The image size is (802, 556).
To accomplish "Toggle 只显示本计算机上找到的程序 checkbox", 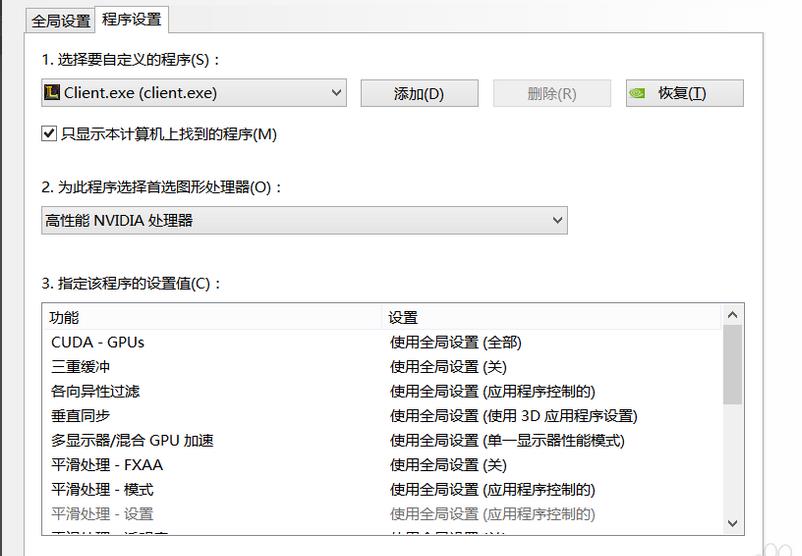I will 48,133.
